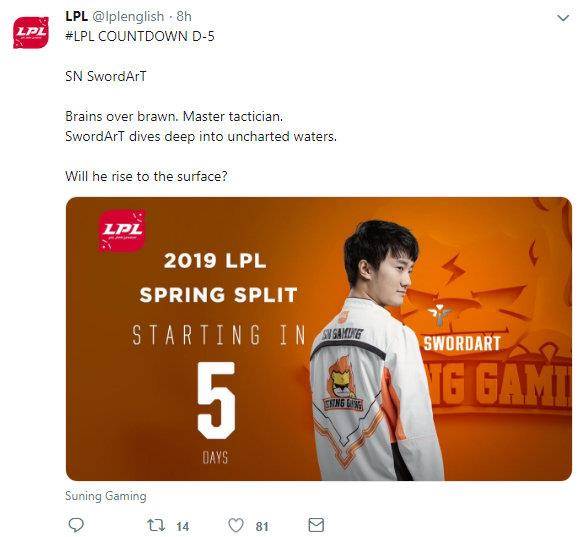The height and width of the screenshot is (537, 580).
Task: Open the LPL account name link
Action: (77, 16)
